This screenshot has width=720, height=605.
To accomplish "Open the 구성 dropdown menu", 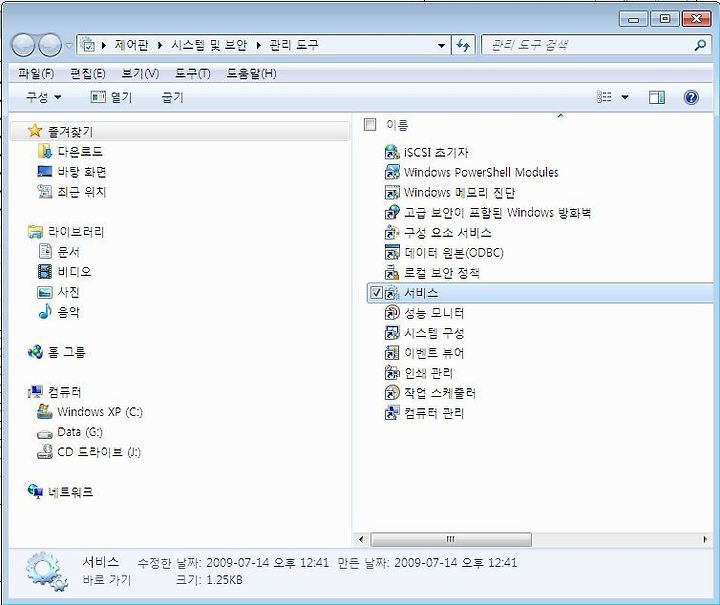I will point(44,97).
